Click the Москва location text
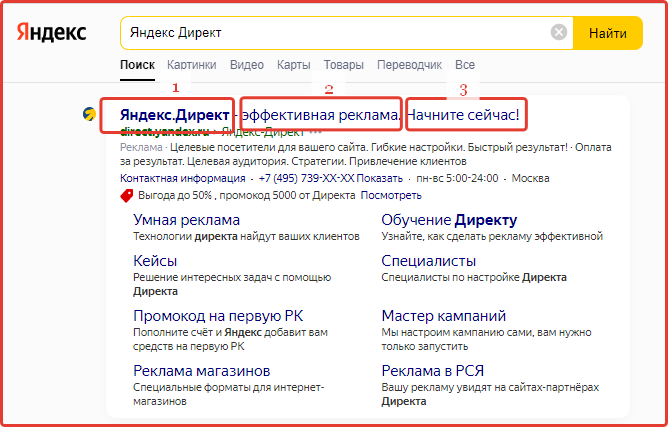The image size is (668, 427). click(x=530, y=178)
